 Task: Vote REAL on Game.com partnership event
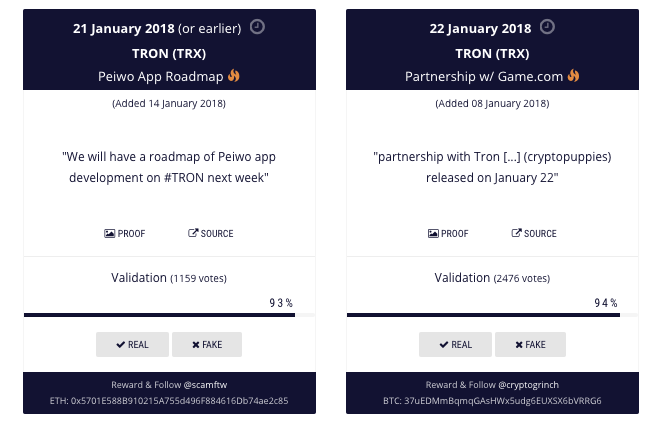click(456, 345)
